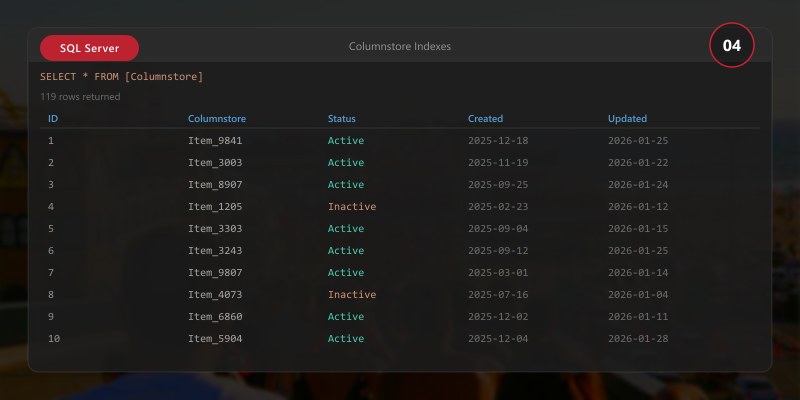Click the created date 2025-12-04
Image resolution: width=800 pixels, height=400 pixels.
498,338
